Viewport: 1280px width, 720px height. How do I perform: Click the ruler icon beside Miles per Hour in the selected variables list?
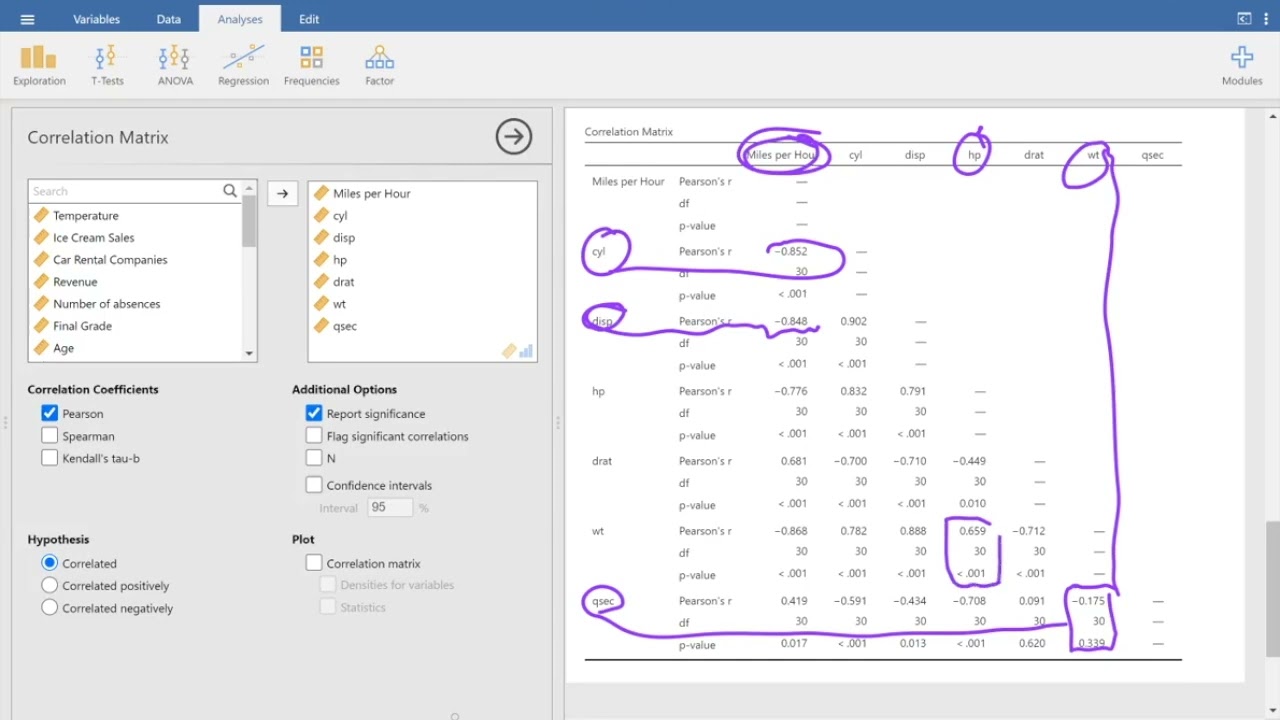coord(321,193)
